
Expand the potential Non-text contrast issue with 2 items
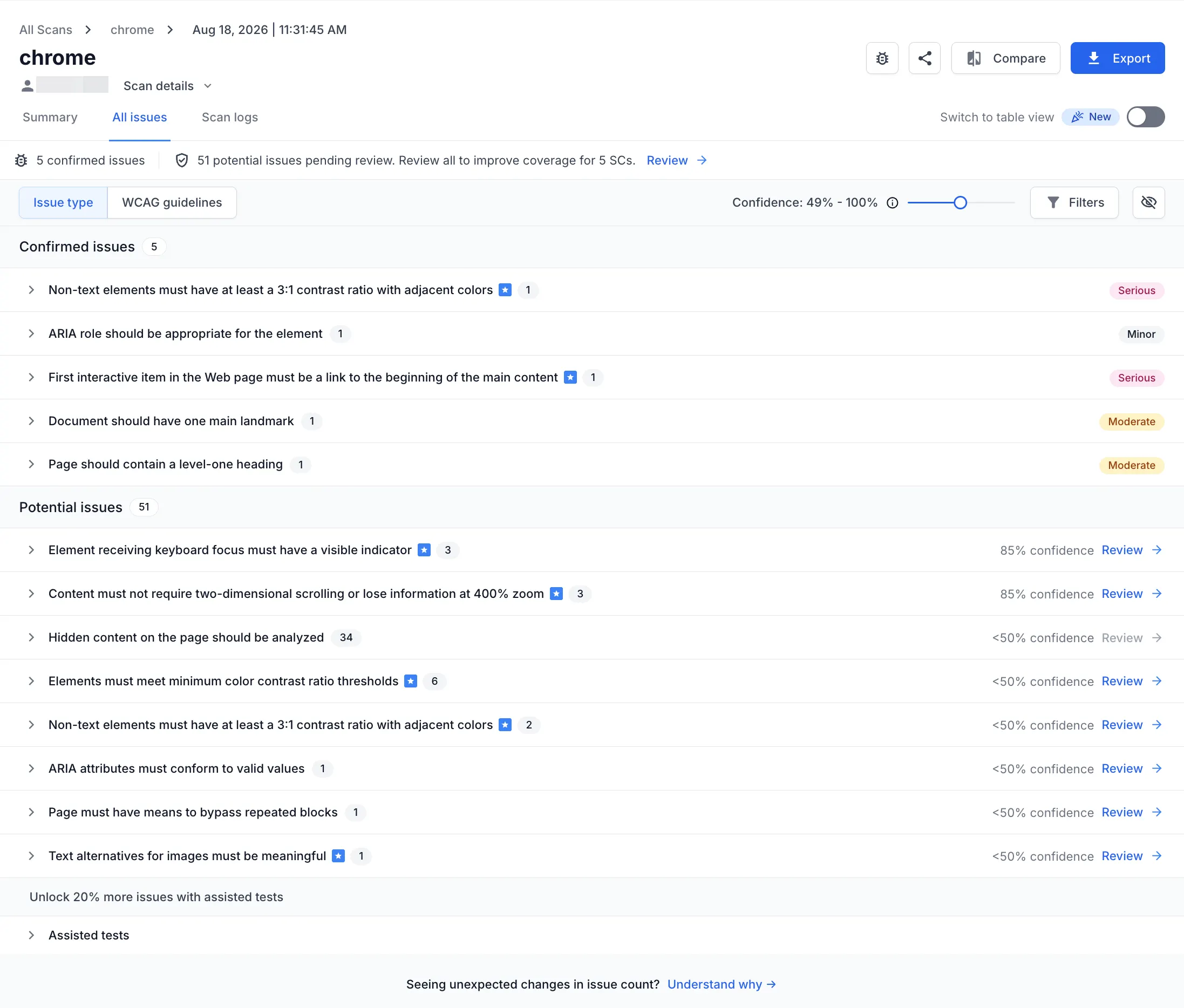(31, 725)
